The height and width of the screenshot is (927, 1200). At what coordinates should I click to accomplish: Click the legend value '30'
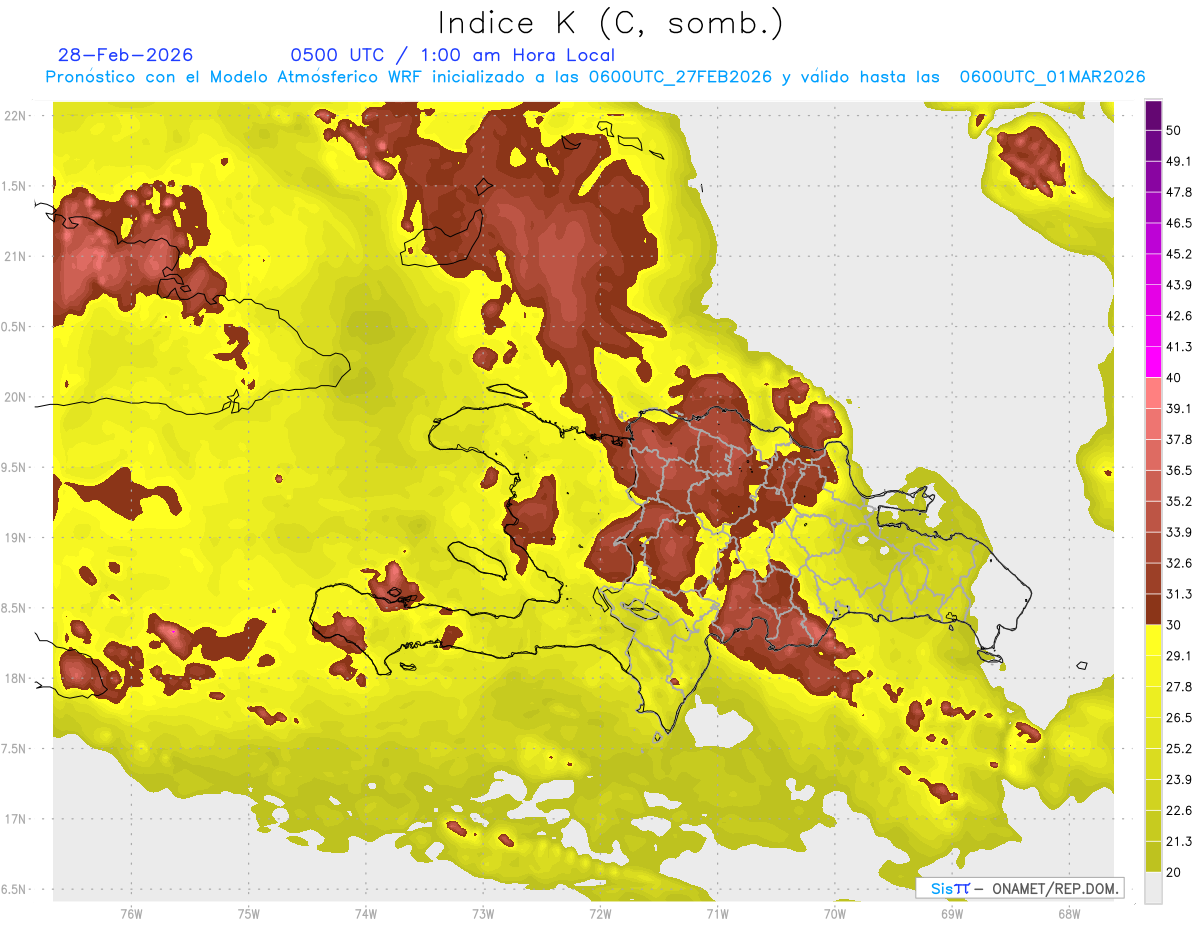pyautogui.click(x=1174, y=625)
